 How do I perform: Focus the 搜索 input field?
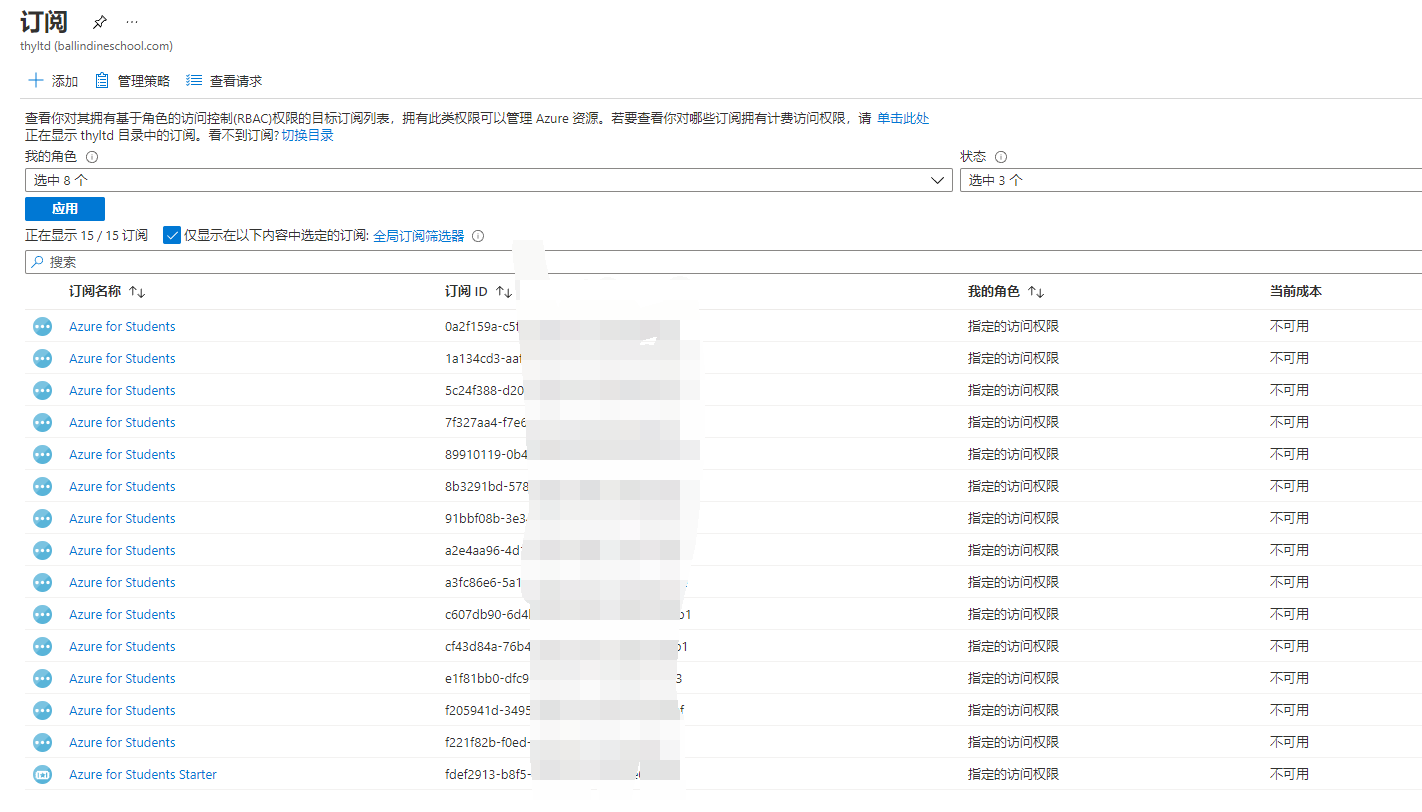723,262
